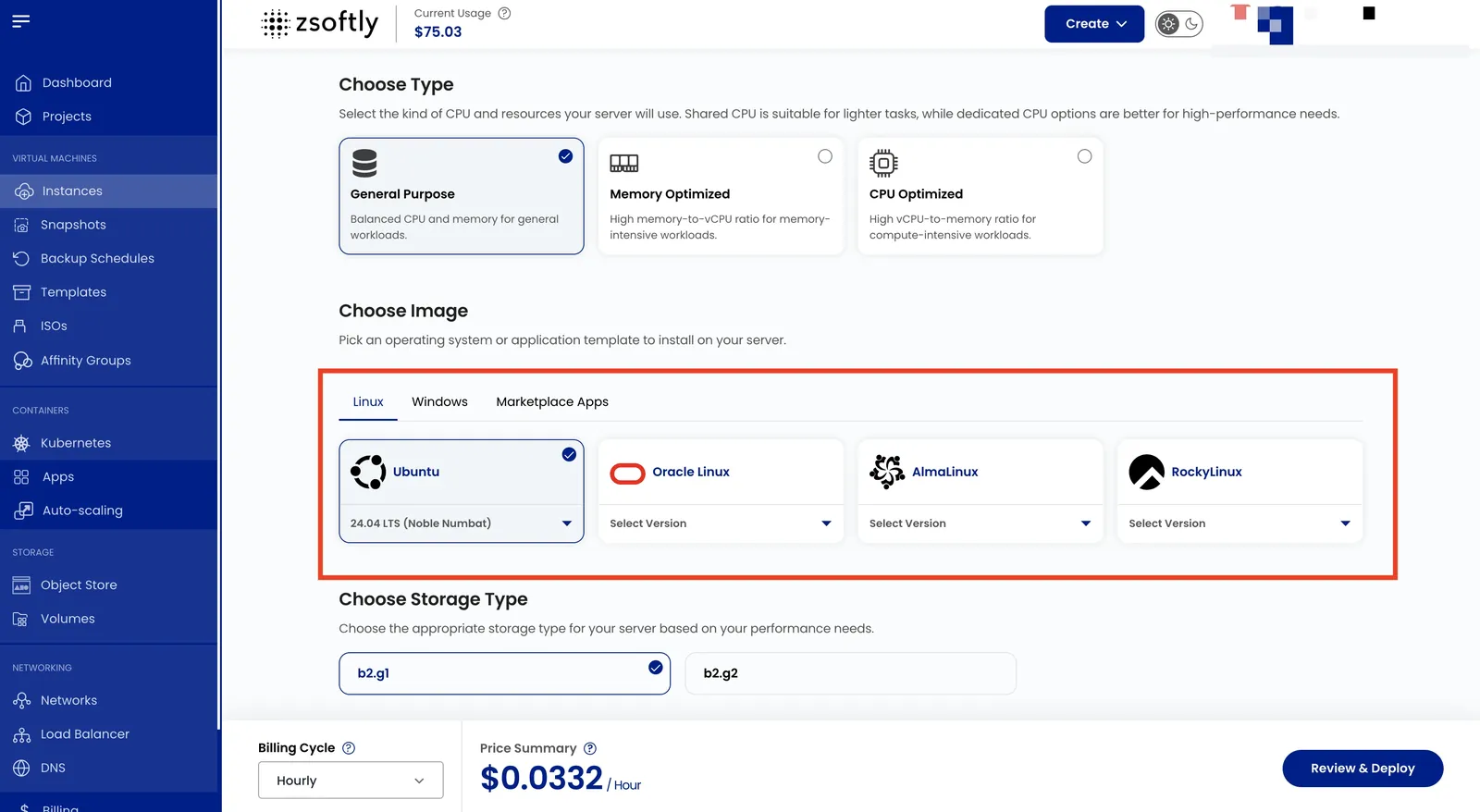The width and height of the screenshot is (1480, 812).
Task: Open Kubernetes from the sidebar
Action: pyautogui.click(x=75, y=443)
